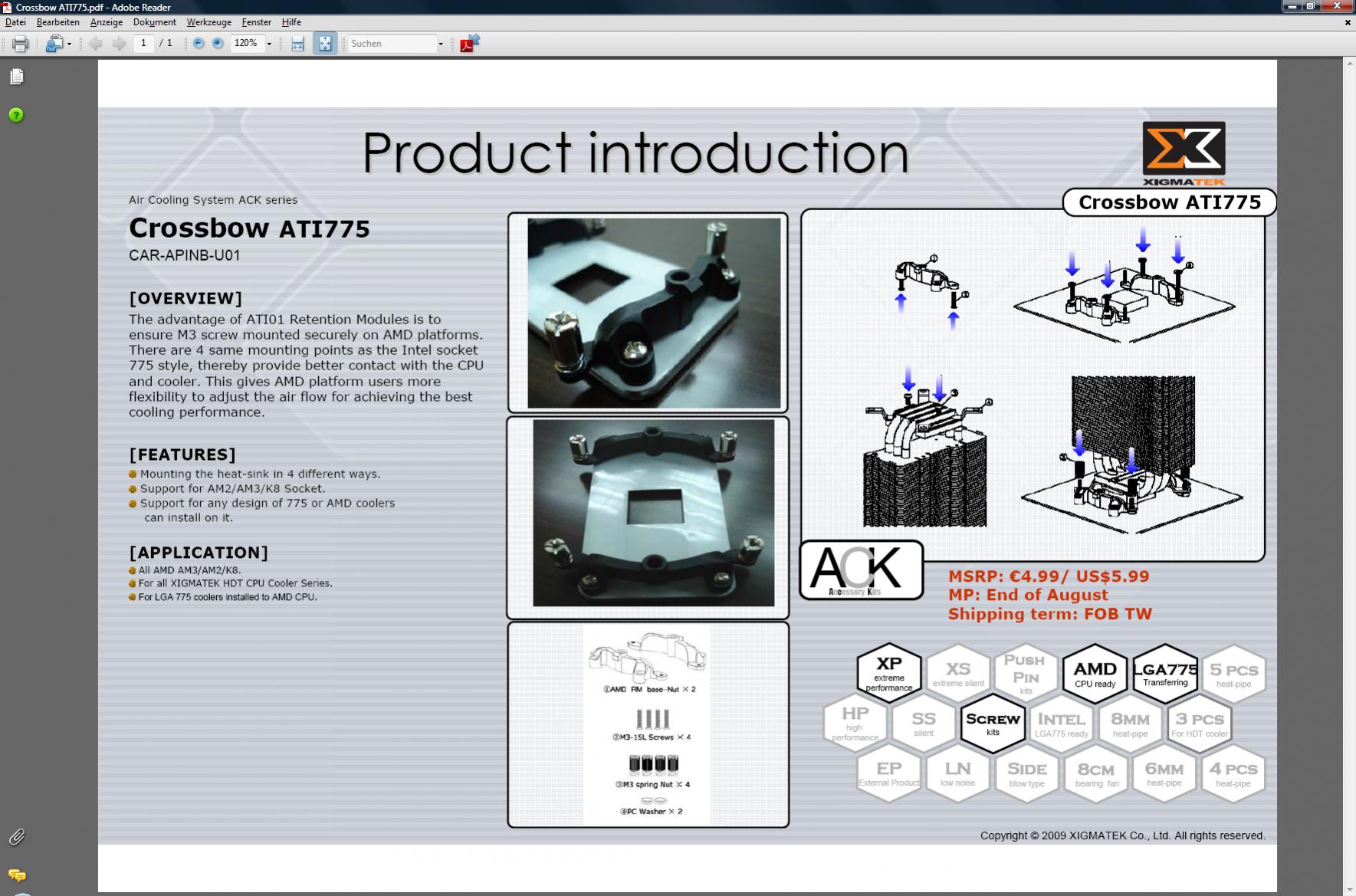Click the HP high performance hexagon badge
This screenshot has height=896, width=1356.
(x=855, y=723)
